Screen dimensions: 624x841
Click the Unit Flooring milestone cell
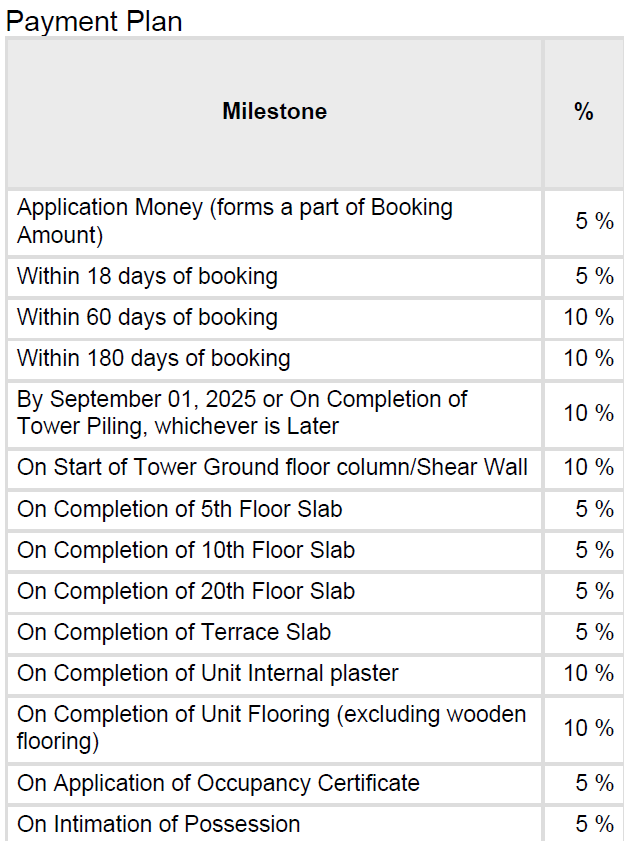271,727
